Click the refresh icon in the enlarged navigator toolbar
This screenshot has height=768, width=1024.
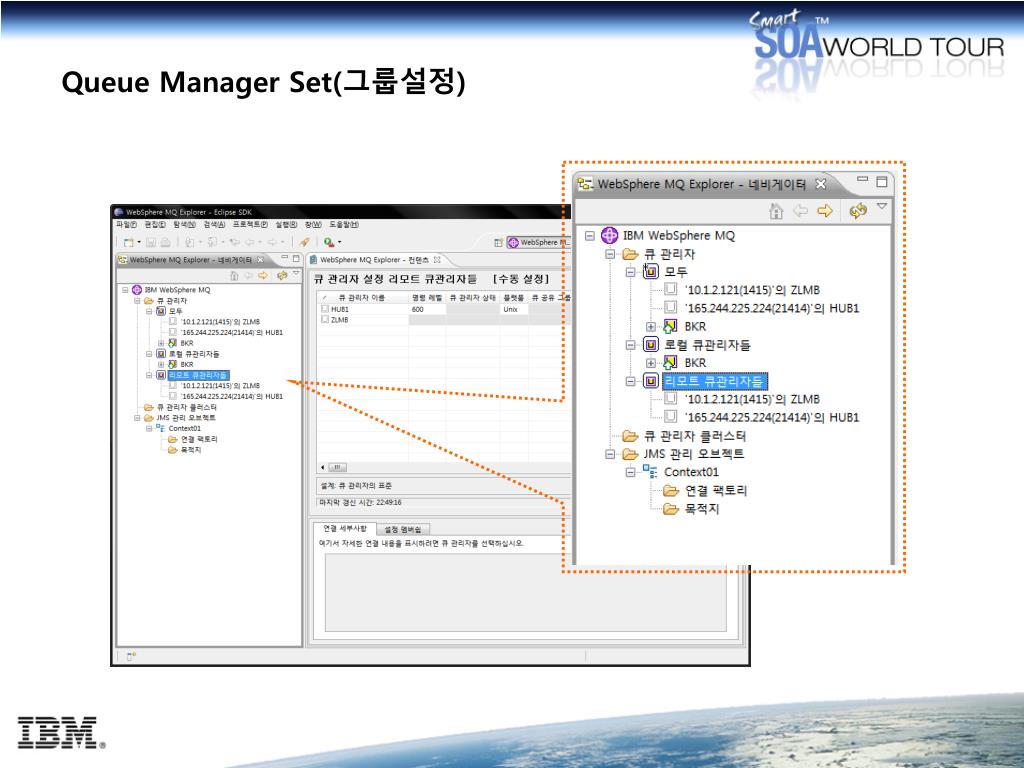point(857,210)
